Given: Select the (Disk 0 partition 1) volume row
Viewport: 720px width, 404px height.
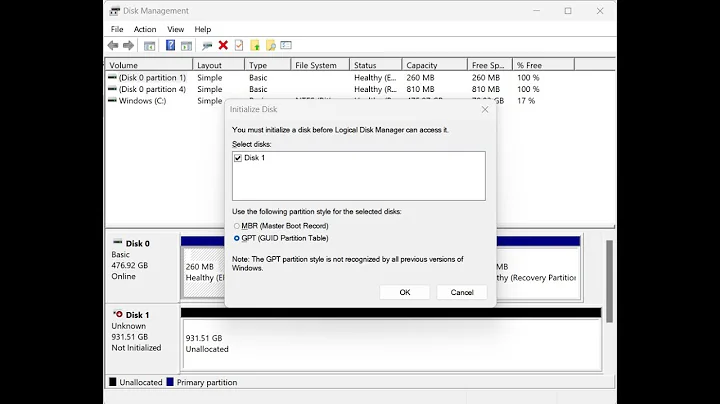Looking at the screenshot, I should pyautogui.click(x=360, y=78).
